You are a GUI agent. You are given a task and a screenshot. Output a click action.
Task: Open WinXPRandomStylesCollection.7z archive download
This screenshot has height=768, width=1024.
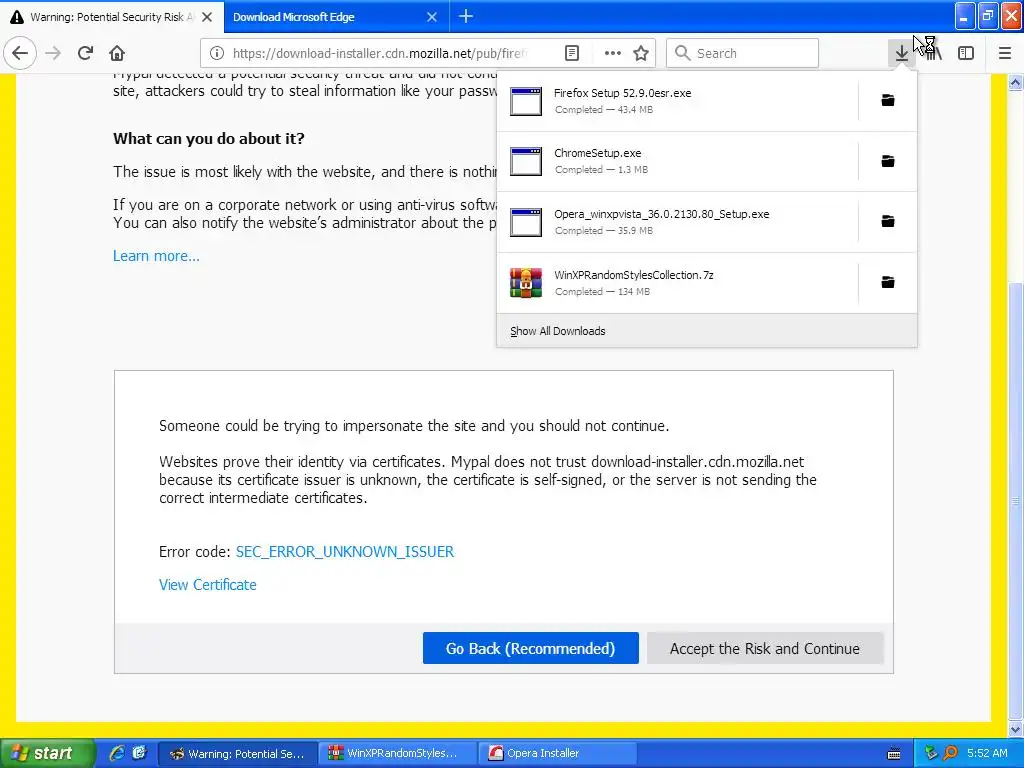pyautogui.click(x=677, y=283)
